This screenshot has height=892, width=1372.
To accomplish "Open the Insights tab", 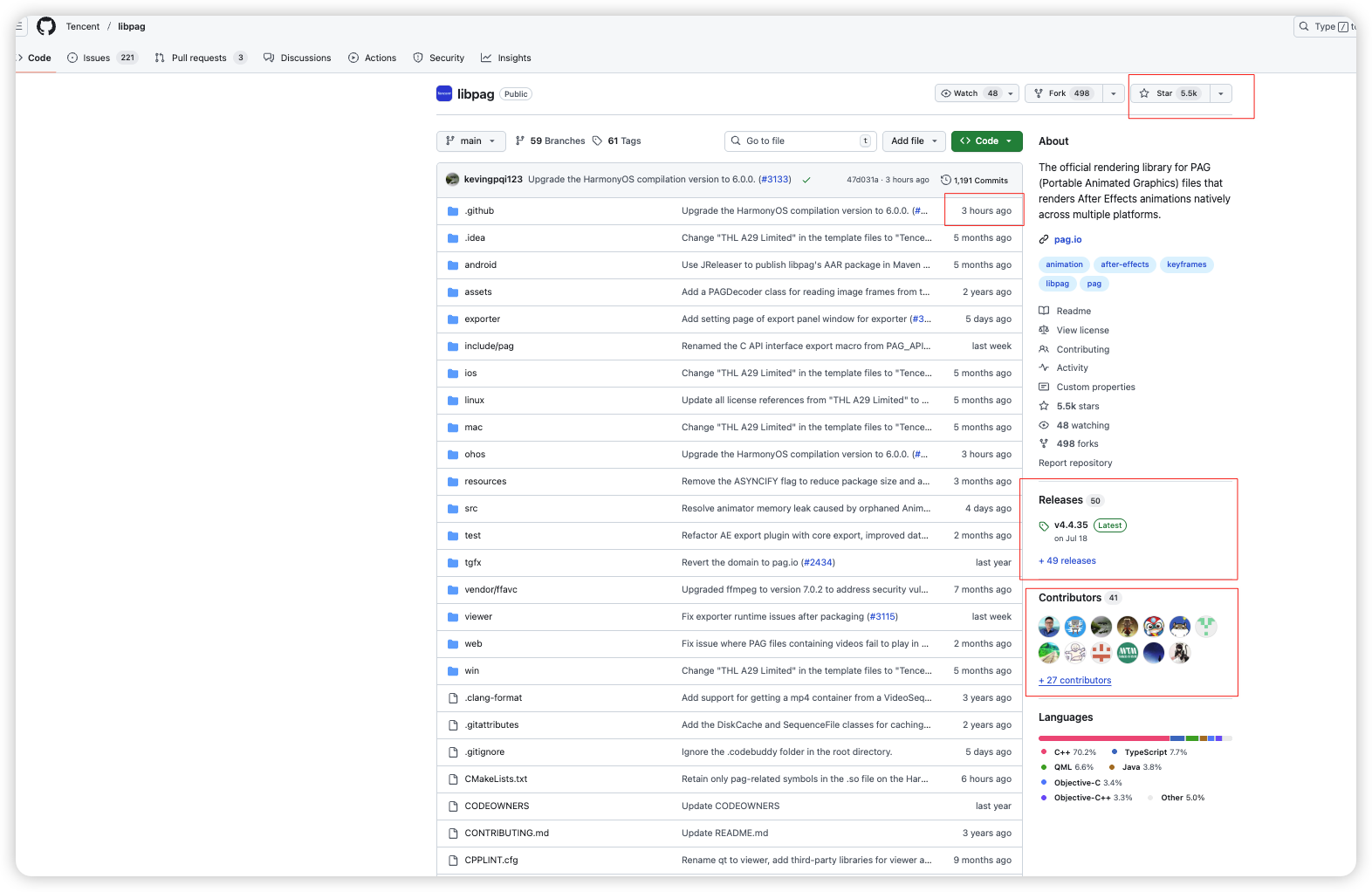I will click(506, 58).
